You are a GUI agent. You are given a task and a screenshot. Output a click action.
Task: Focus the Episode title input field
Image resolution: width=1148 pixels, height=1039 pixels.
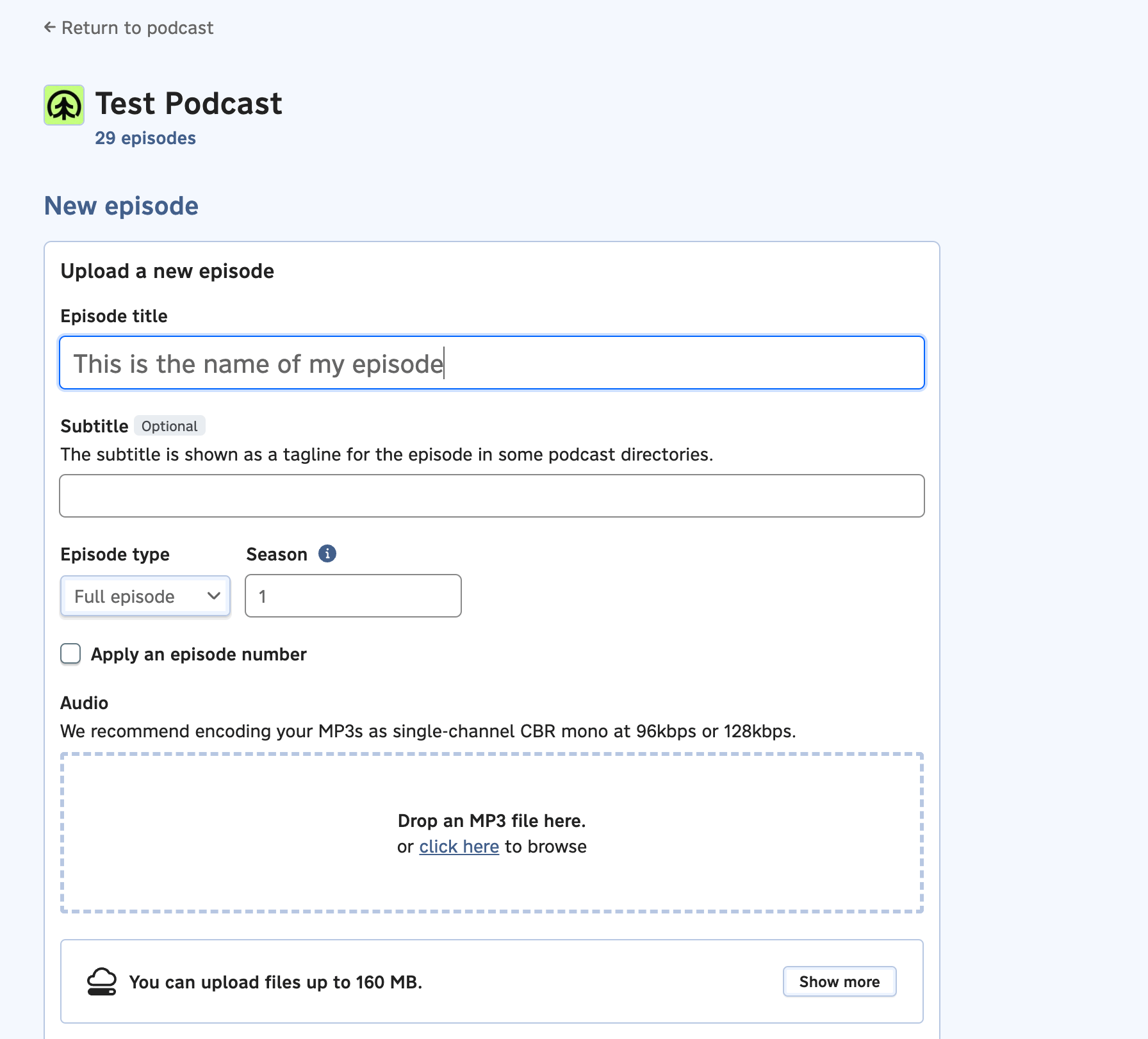coord(491,363)
